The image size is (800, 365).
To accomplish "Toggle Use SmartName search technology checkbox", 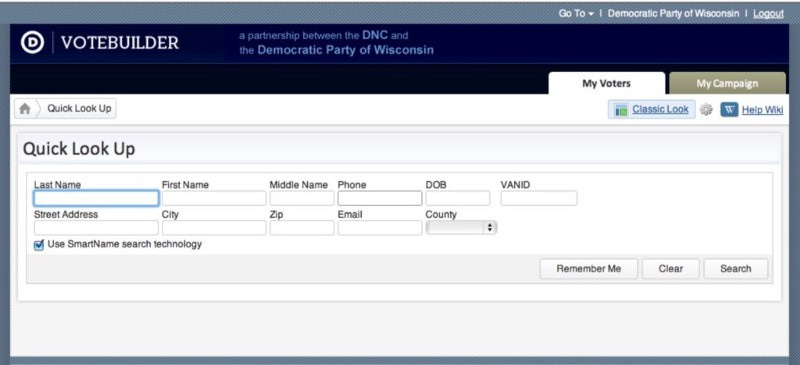I will click(39, 246).
